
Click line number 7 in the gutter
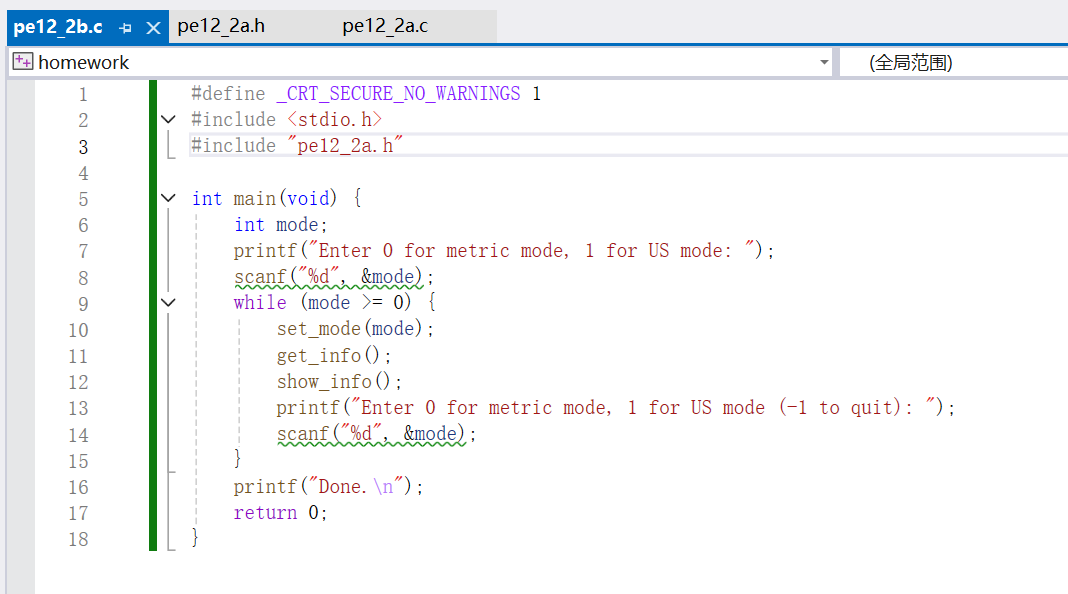coord(82,251)
